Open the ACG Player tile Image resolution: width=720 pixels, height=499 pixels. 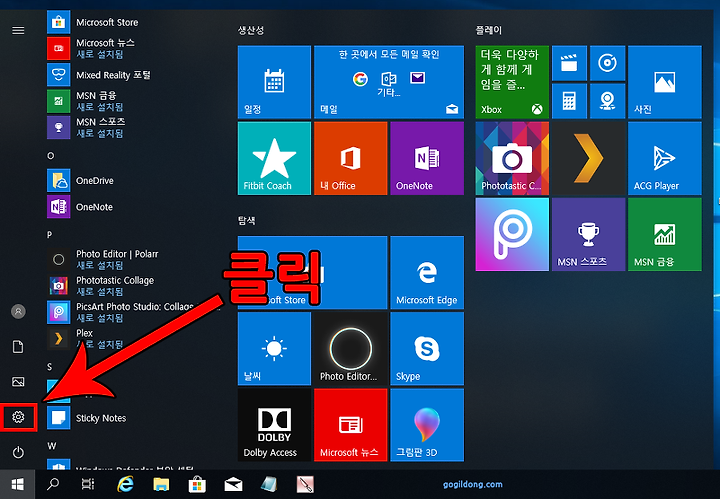664,158
